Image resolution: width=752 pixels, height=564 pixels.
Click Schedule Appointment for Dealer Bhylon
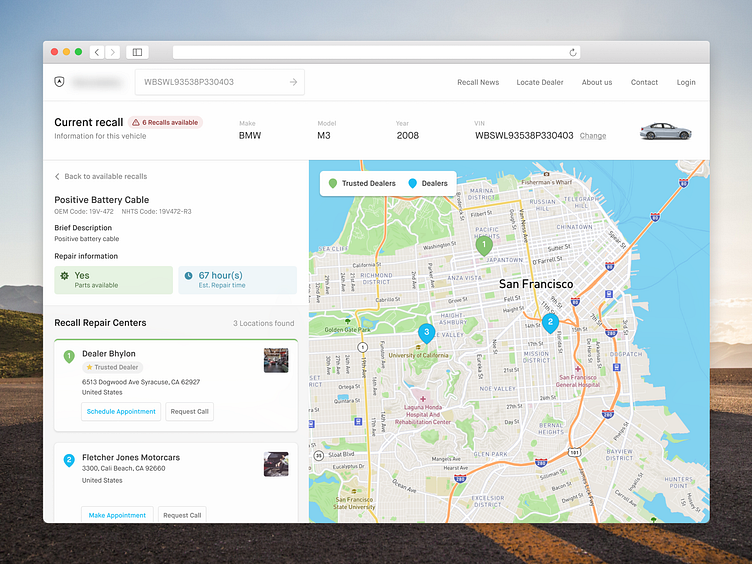coord(121,411)
